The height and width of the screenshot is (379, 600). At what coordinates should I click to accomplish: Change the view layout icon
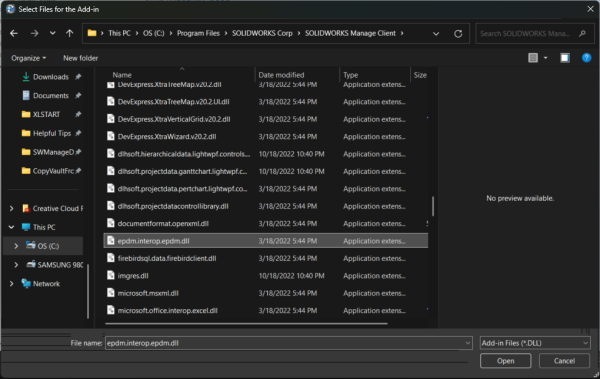click(533, 58)
